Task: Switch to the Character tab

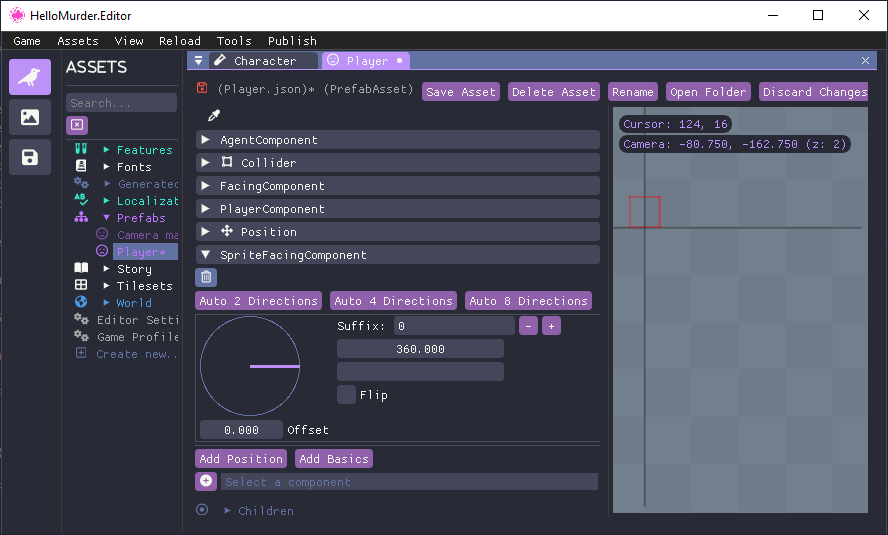Action: pos(264,61)
